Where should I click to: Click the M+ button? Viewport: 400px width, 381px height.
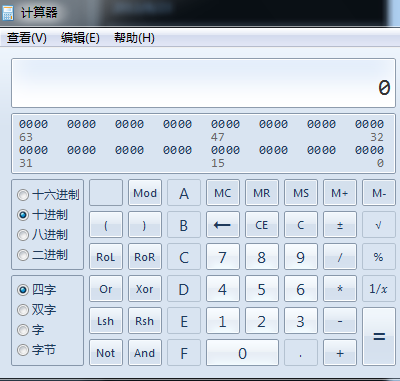[x=340, y=193]
